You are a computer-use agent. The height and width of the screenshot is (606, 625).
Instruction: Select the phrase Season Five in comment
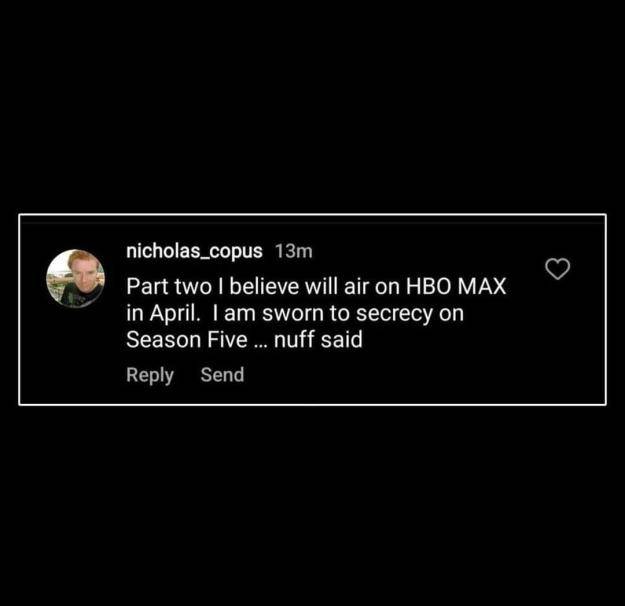[x=187, y=340]
